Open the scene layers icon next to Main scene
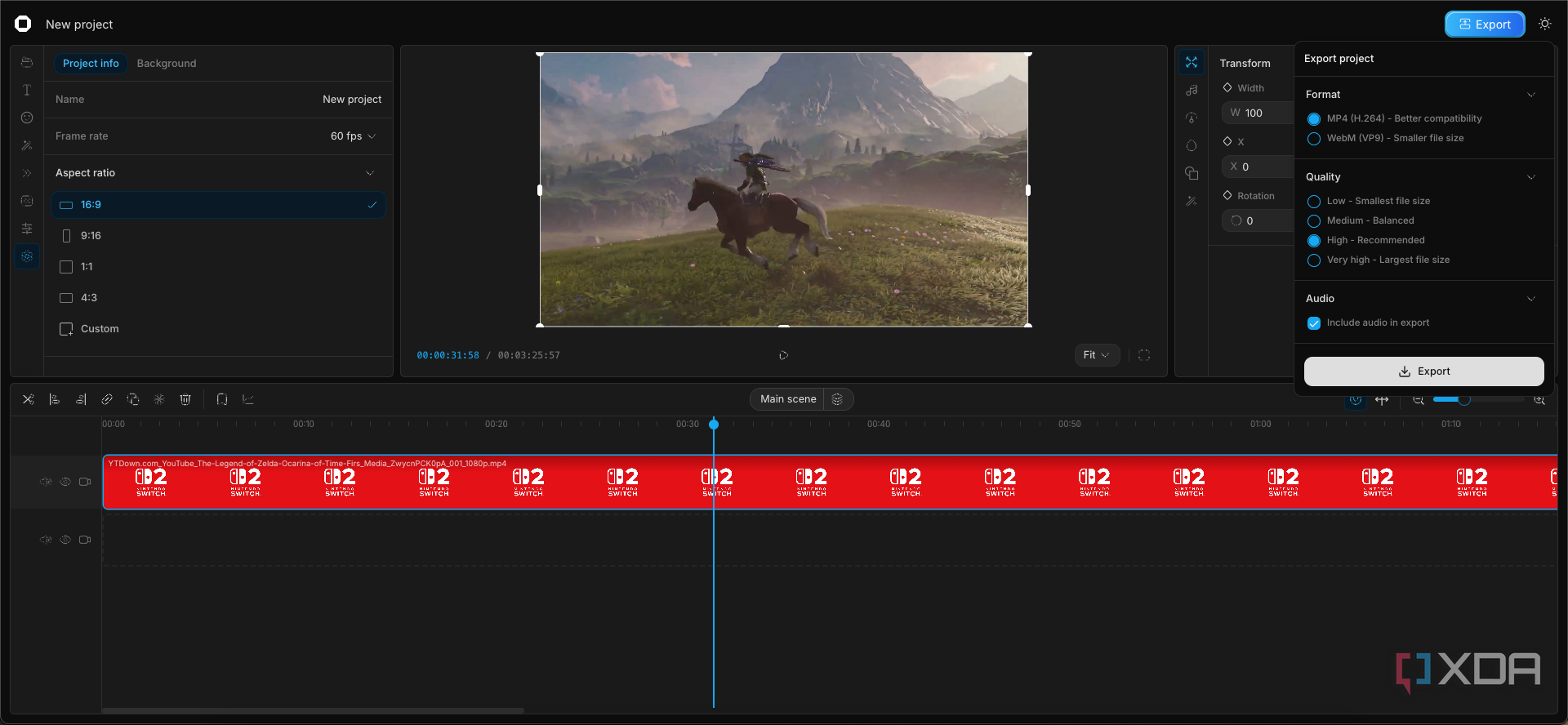Screen dimensions: 1568x725 pyautogui.click(x=837, y=399)
